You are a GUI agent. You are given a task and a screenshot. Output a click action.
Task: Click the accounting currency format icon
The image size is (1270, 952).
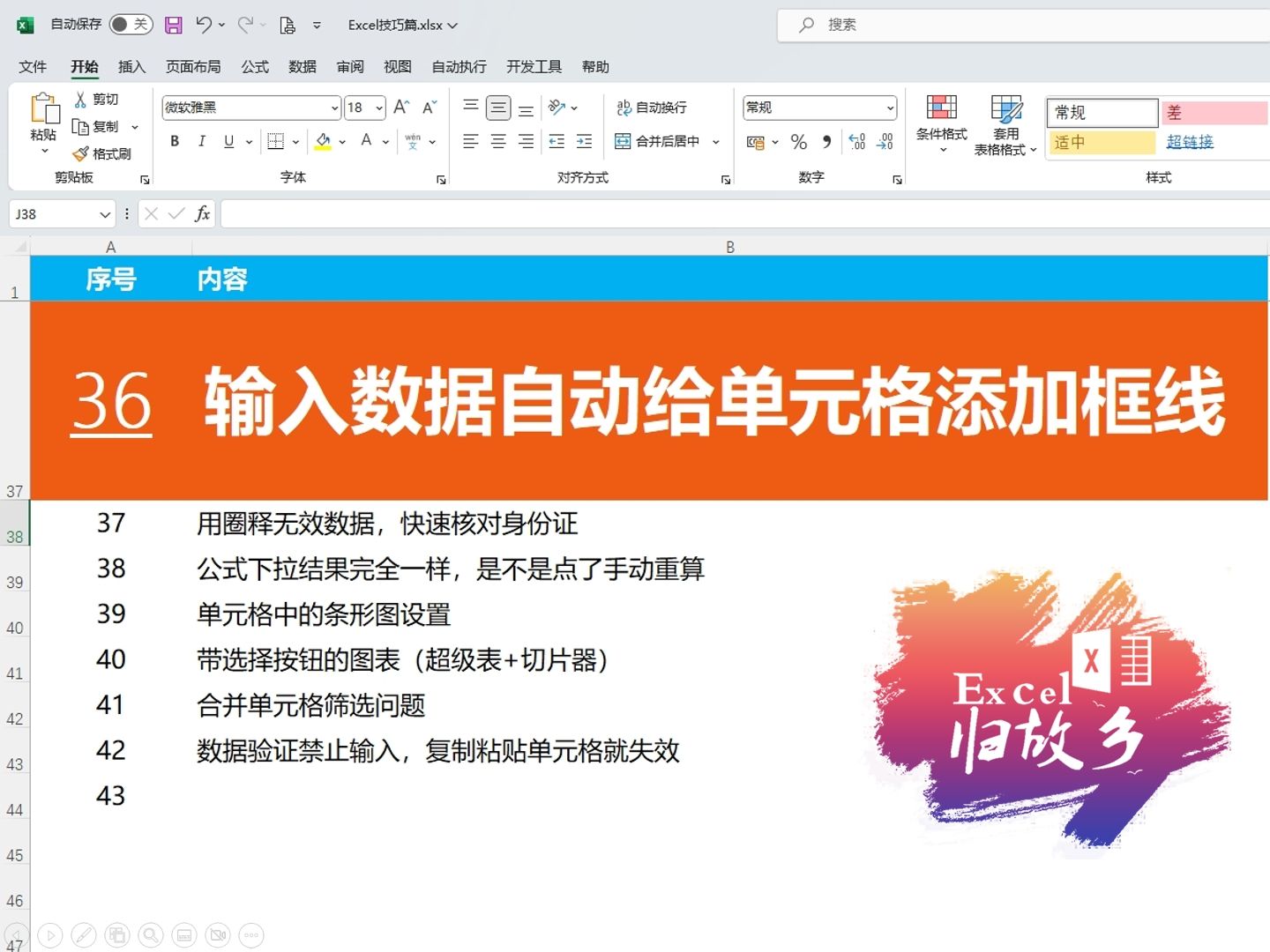756,142
